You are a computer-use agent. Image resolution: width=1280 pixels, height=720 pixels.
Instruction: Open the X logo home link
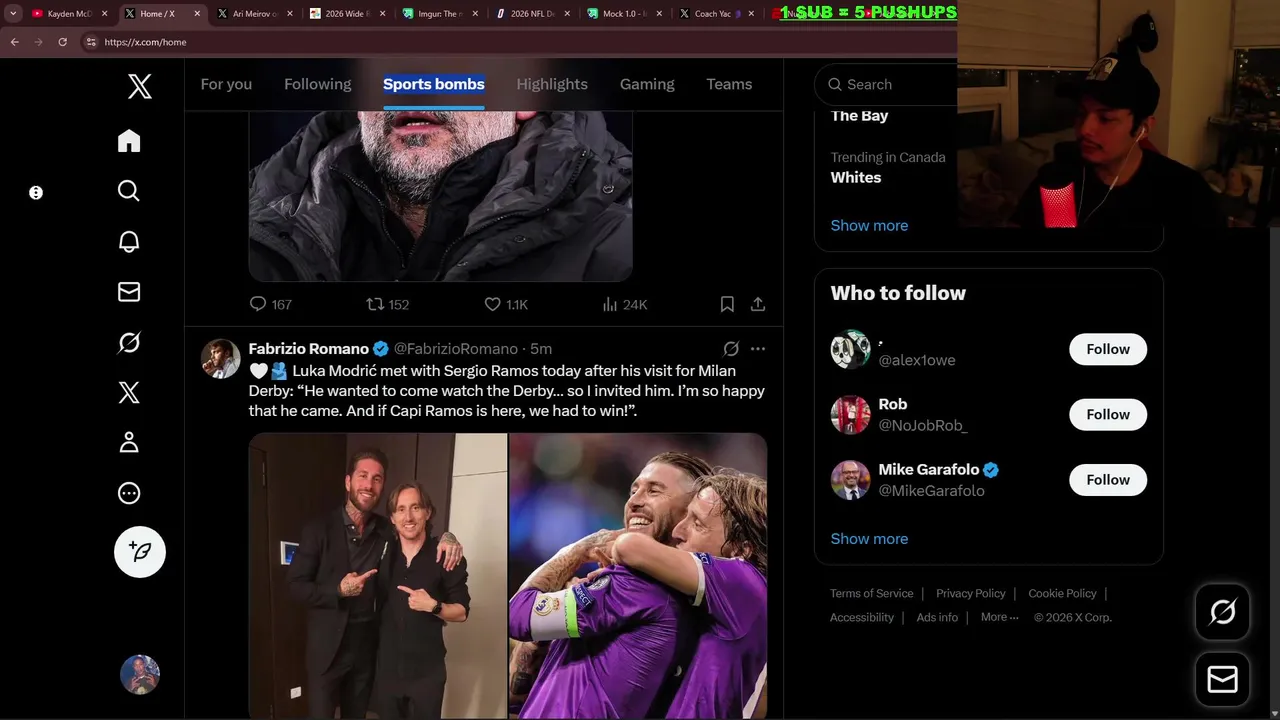[x=140, y=86]
